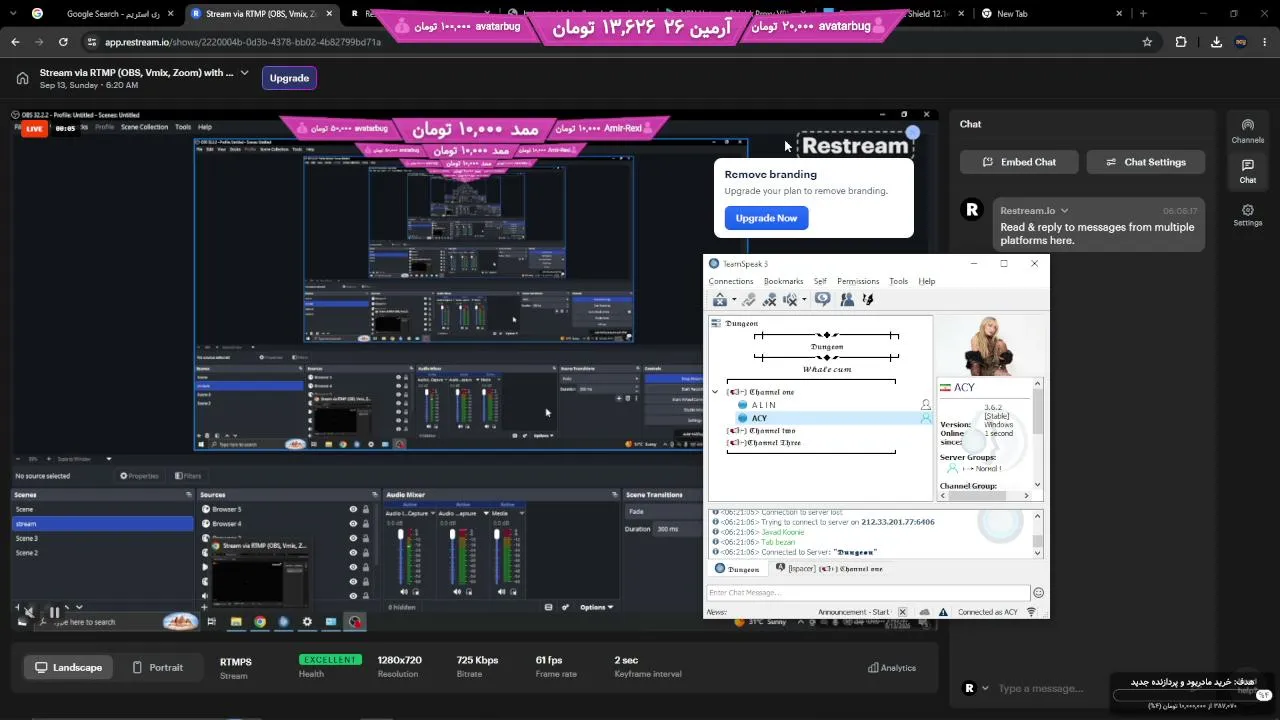Open the Chat sidebar icon in Restream

[1247, 171]
